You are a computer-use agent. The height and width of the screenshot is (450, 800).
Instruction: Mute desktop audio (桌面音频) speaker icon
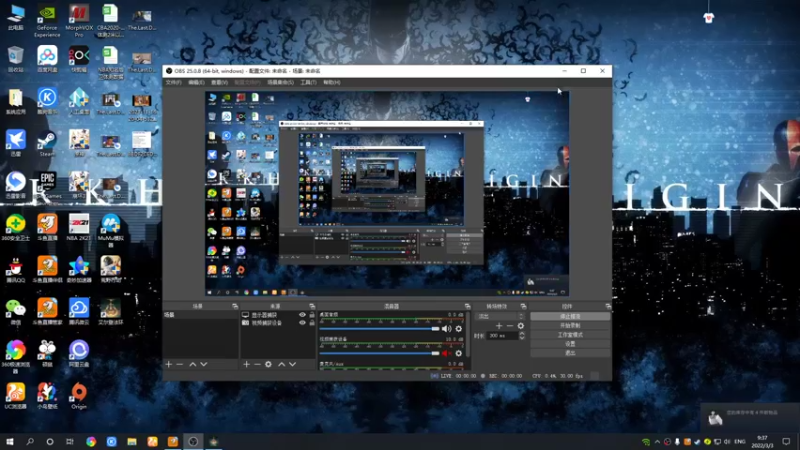coord(446,329)
